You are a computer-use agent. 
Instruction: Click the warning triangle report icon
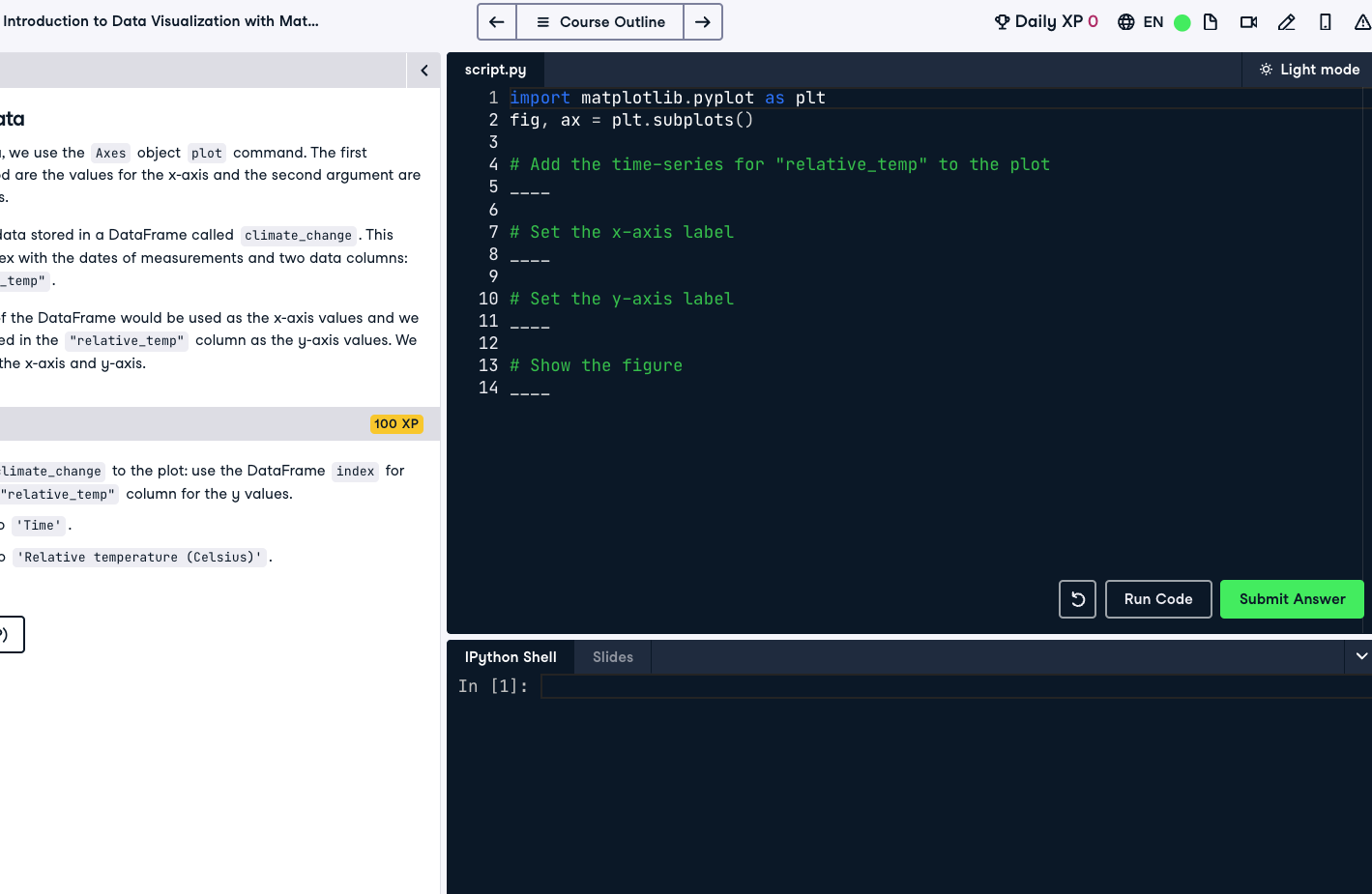pyautogui.click(x=1361, y=22)
